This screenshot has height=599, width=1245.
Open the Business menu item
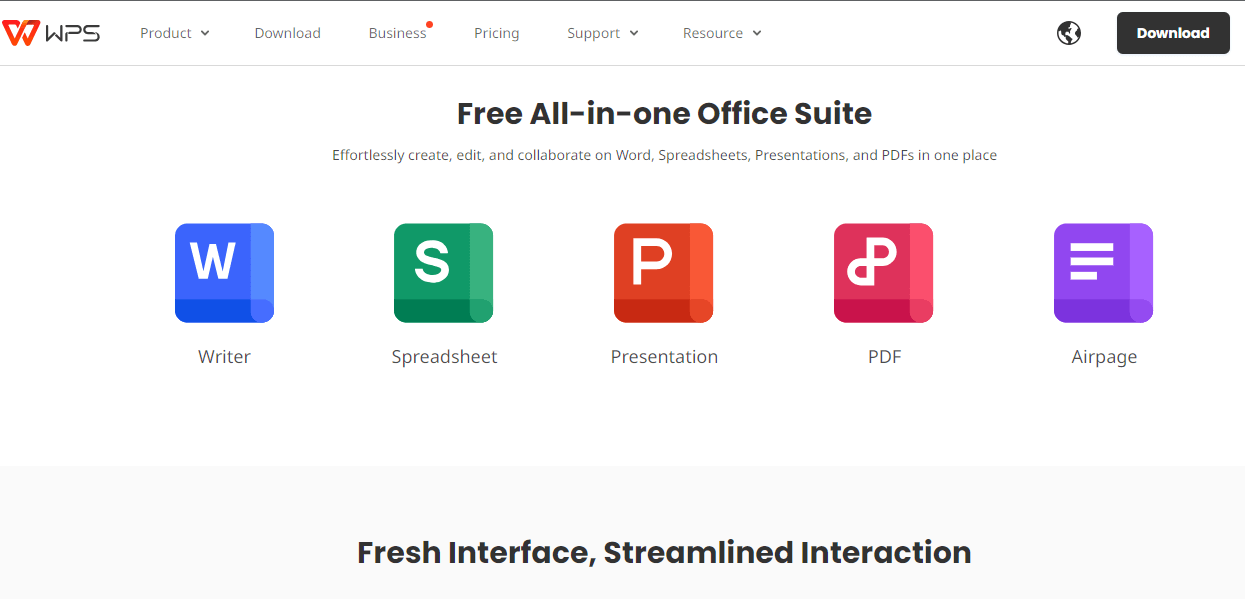(397, 32)
